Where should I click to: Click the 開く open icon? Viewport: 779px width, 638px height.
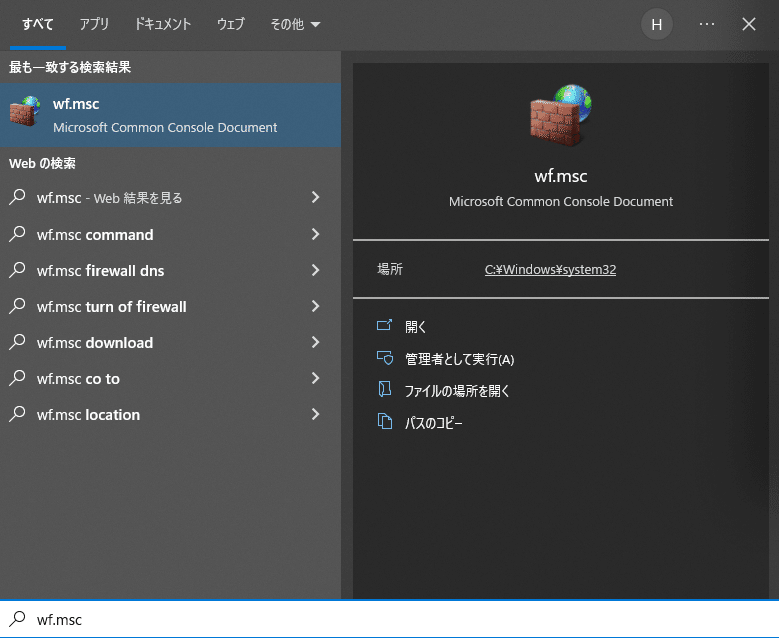pos(385,325)
